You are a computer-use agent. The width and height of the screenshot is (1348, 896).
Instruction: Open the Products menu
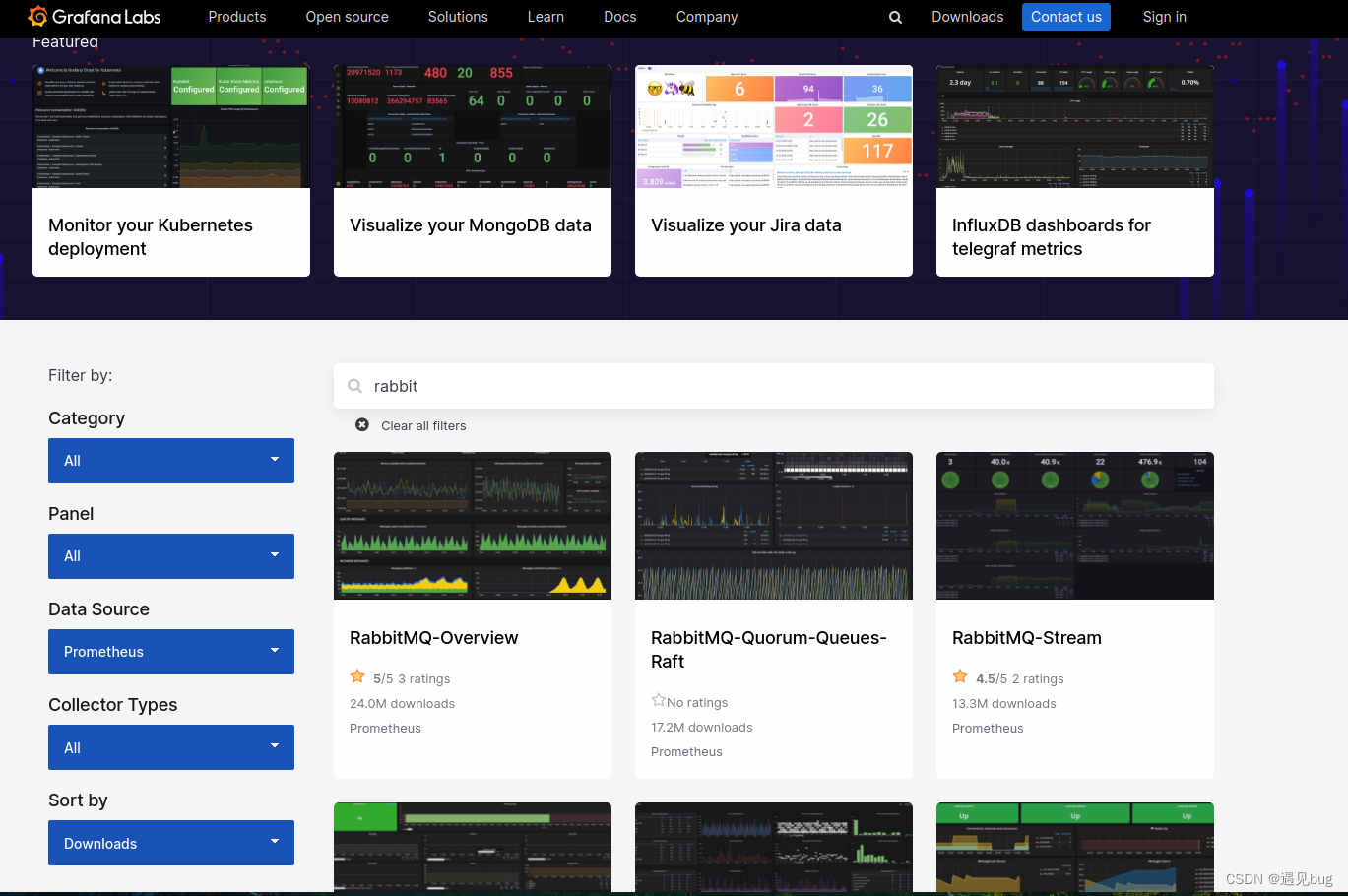(237, 17)
